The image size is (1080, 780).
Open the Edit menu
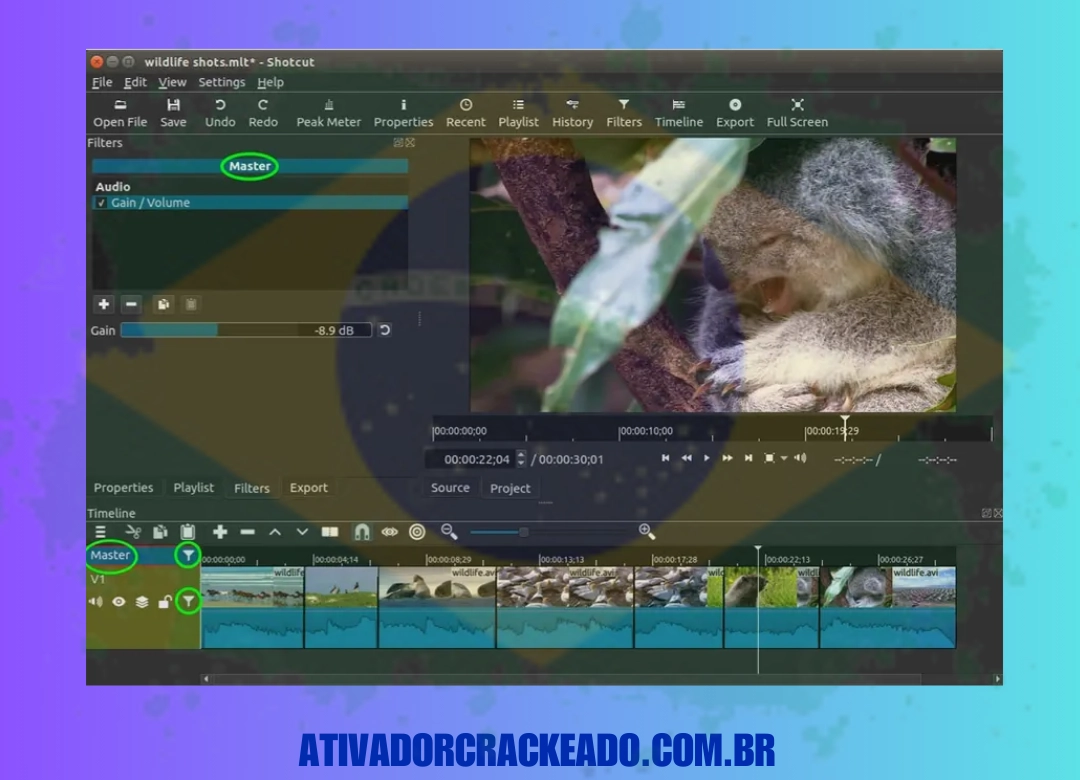point(135,82)
